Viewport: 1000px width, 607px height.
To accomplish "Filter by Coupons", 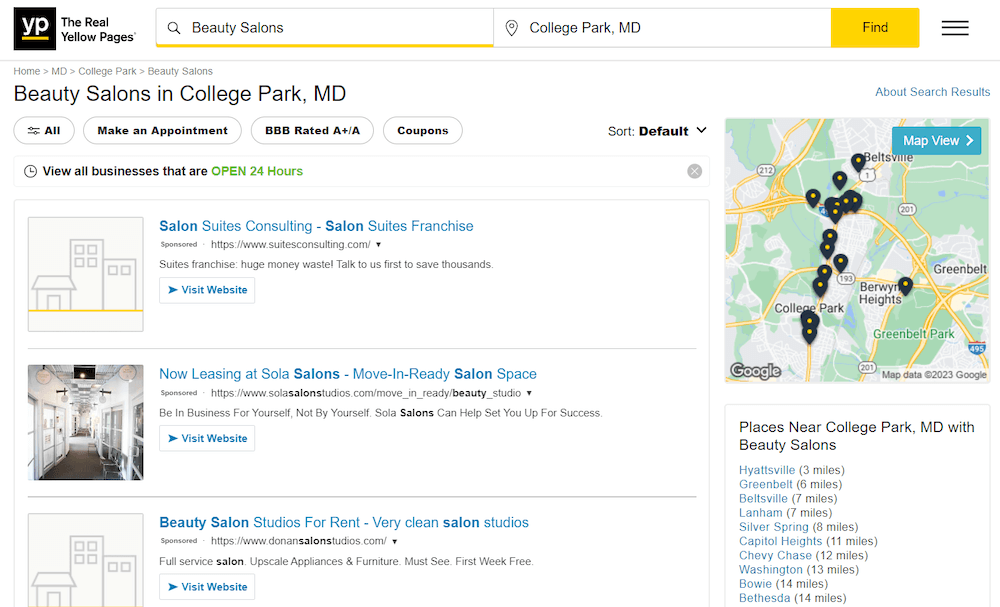I will 423,131.
